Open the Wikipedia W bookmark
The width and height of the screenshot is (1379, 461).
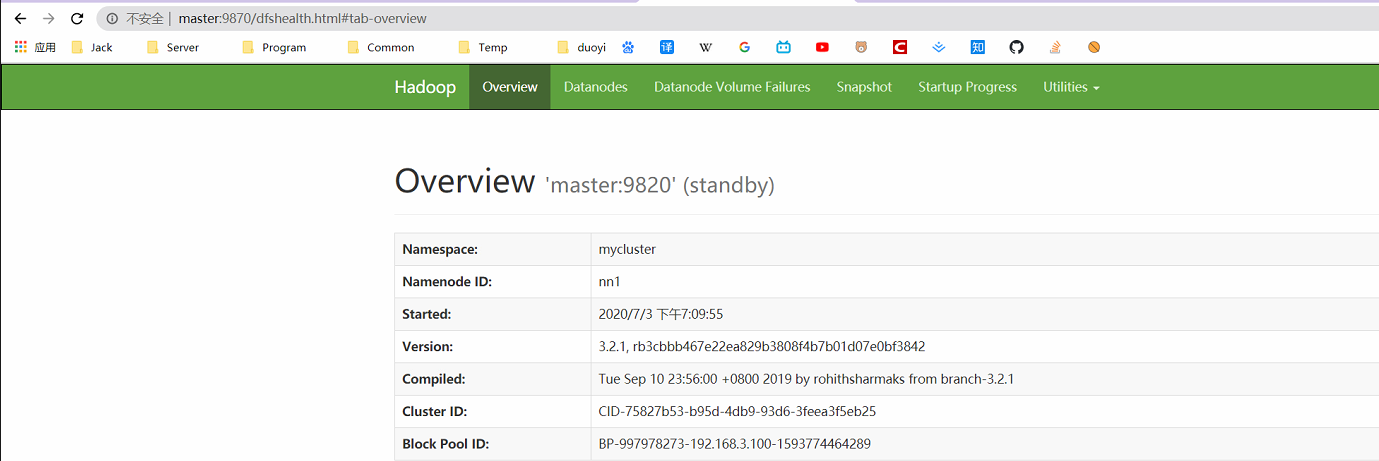click(706, 47)
